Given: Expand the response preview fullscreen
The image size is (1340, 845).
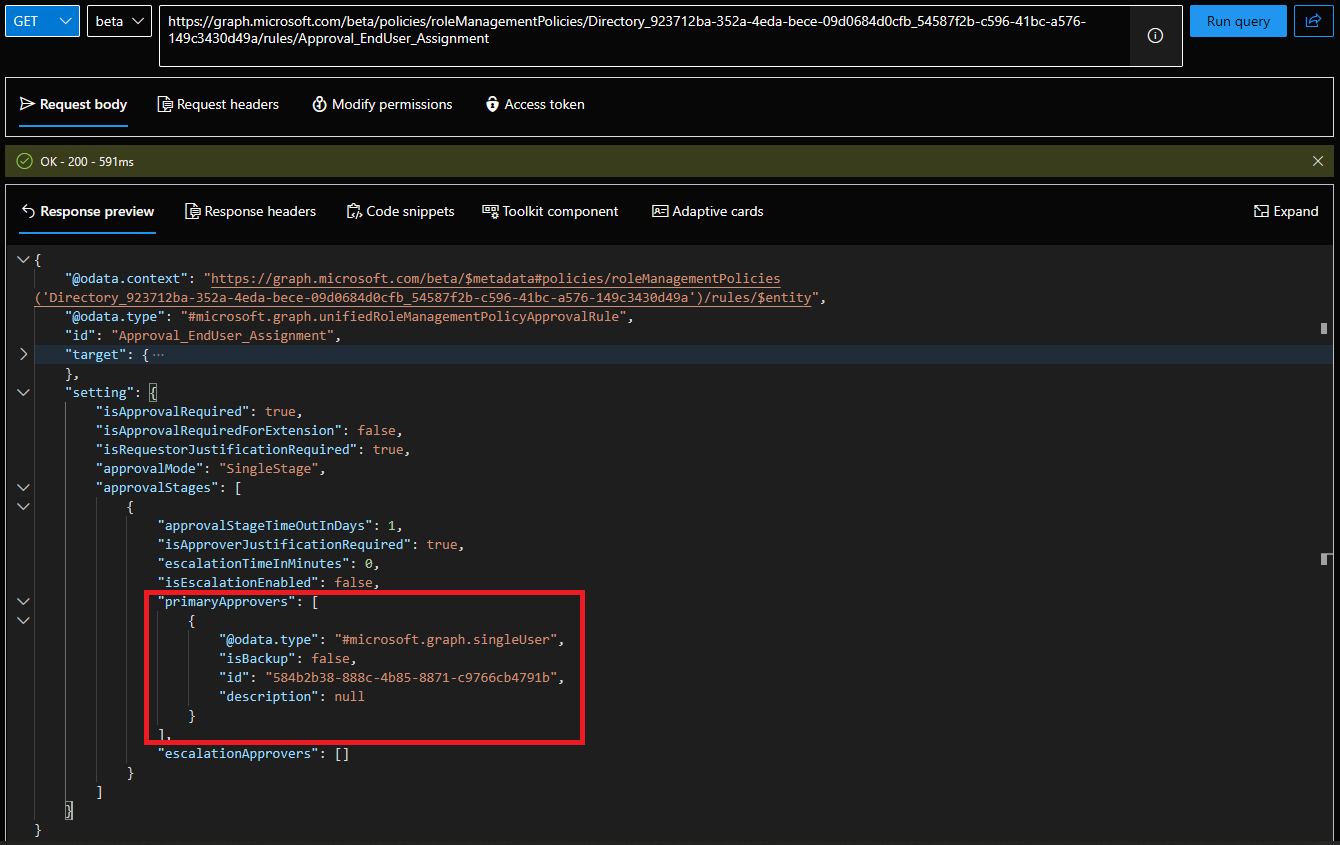Looking at the screenshot, I should pos(1285,211).
